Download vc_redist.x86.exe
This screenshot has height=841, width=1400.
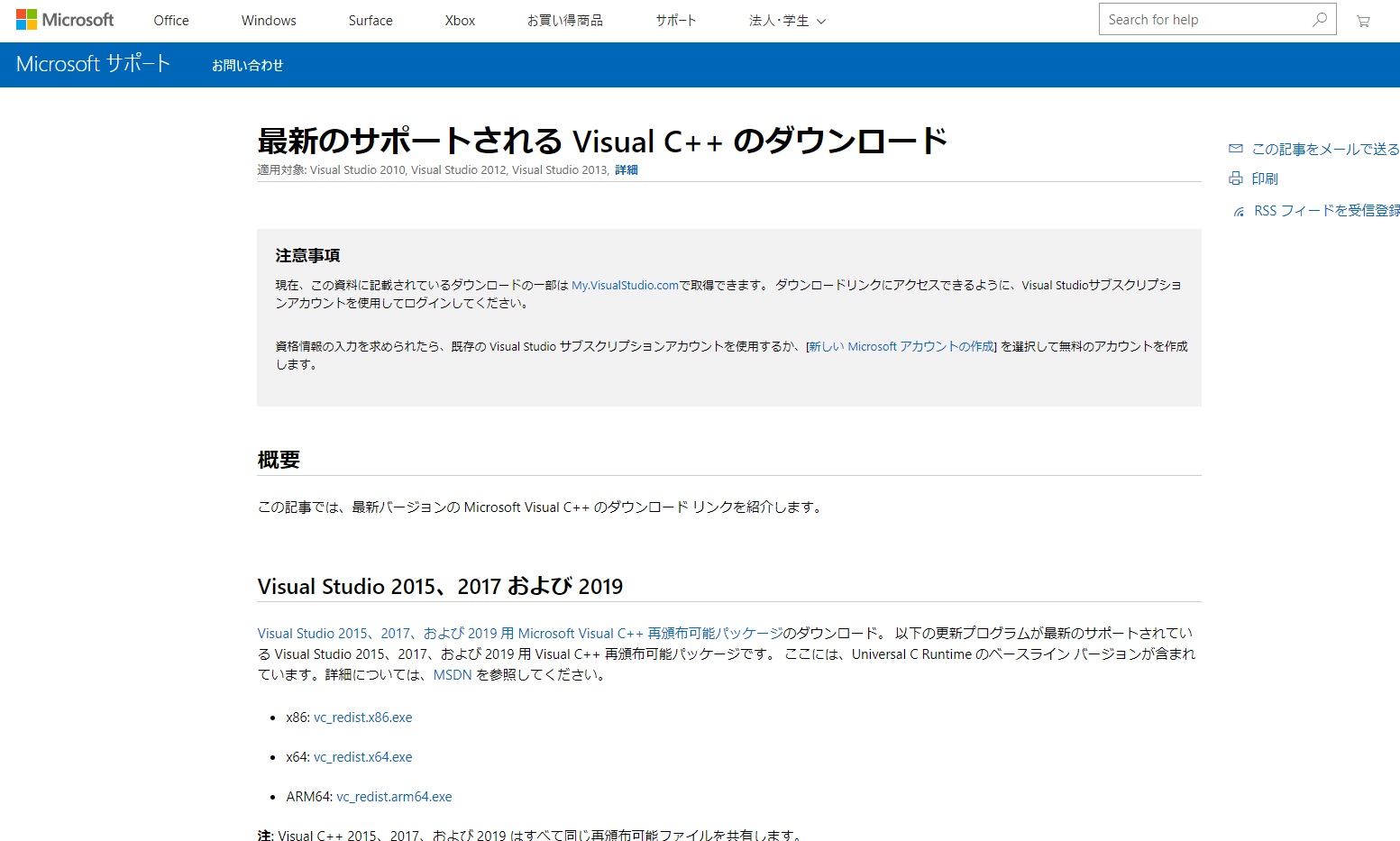tap(363, 718)
